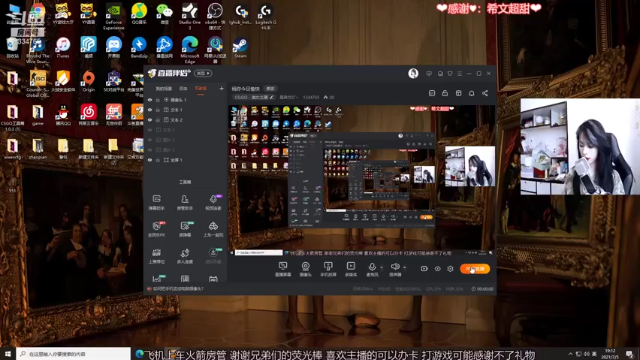Switch to the first scene tab
640x360 pixels.
164,88
